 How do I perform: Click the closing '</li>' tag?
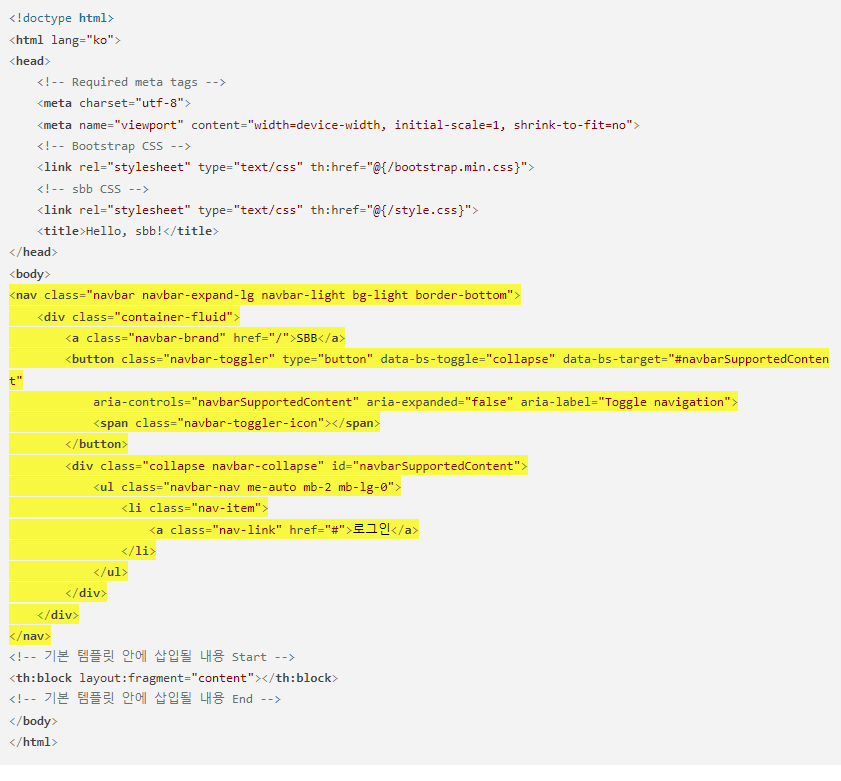[138, 551]
